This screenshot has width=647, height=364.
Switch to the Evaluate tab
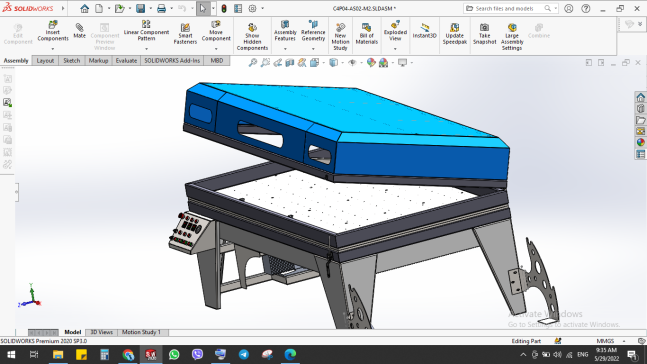pyautogui.click(x=126, y=61)
